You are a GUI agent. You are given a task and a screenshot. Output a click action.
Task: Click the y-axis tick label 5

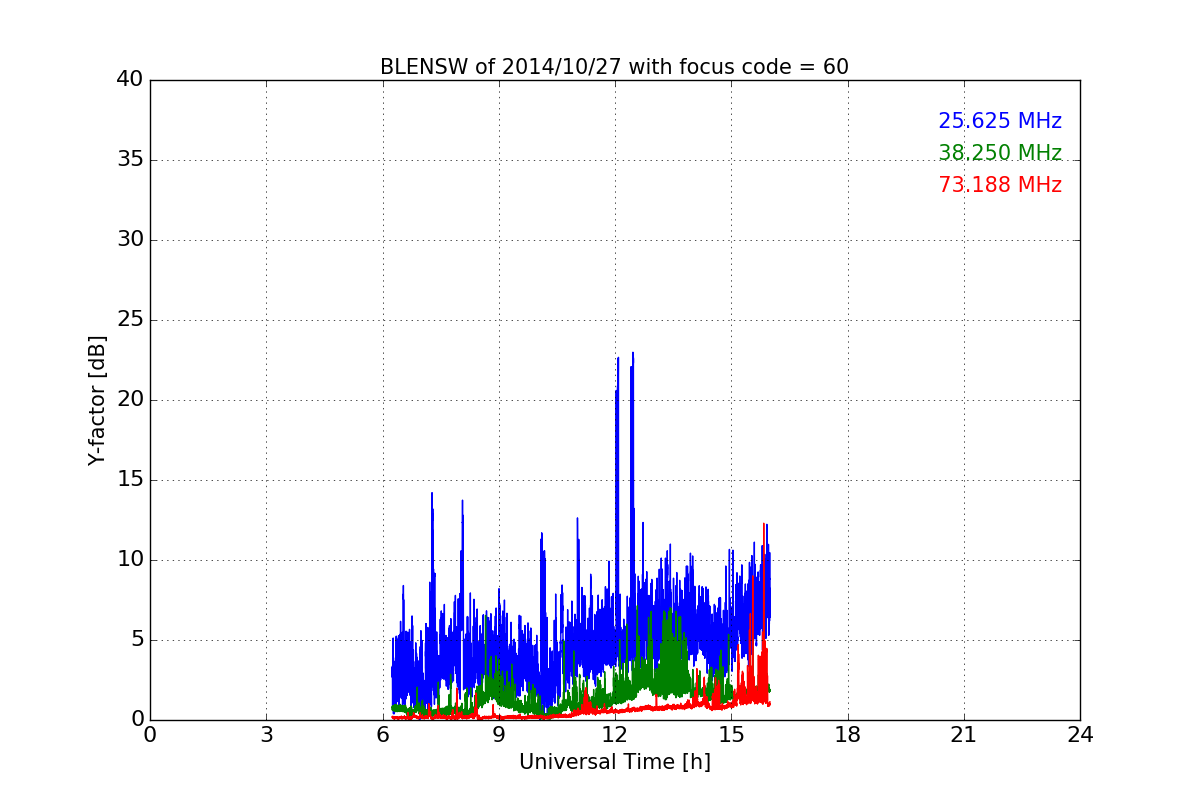pyautogui.click(x=137, y=640)
